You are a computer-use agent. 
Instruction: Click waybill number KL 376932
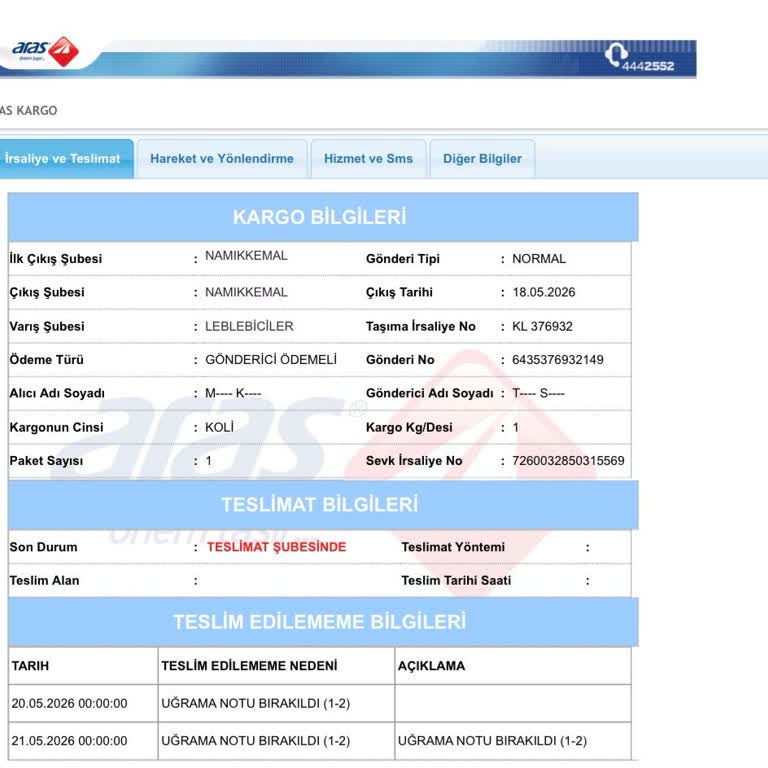click(542, 326)
